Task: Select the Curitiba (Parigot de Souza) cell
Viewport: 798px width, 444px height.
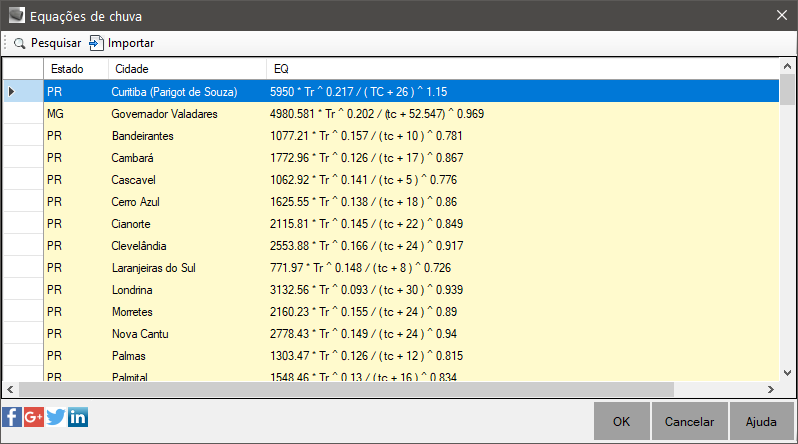Action: (187, 92)
